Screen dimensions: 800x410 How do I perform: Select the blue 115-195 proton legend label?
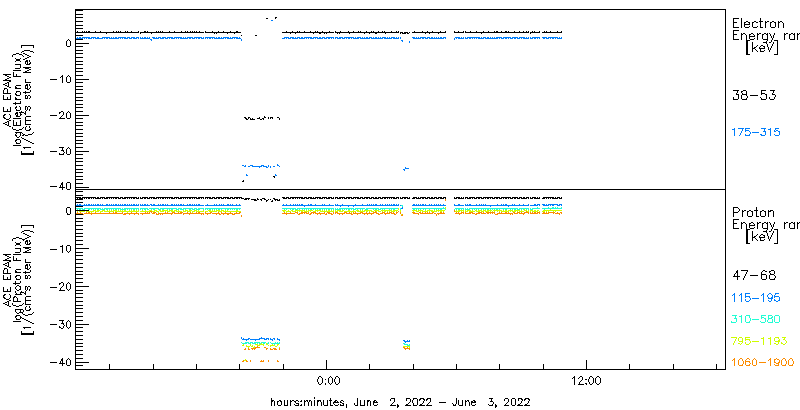(756, 298)
